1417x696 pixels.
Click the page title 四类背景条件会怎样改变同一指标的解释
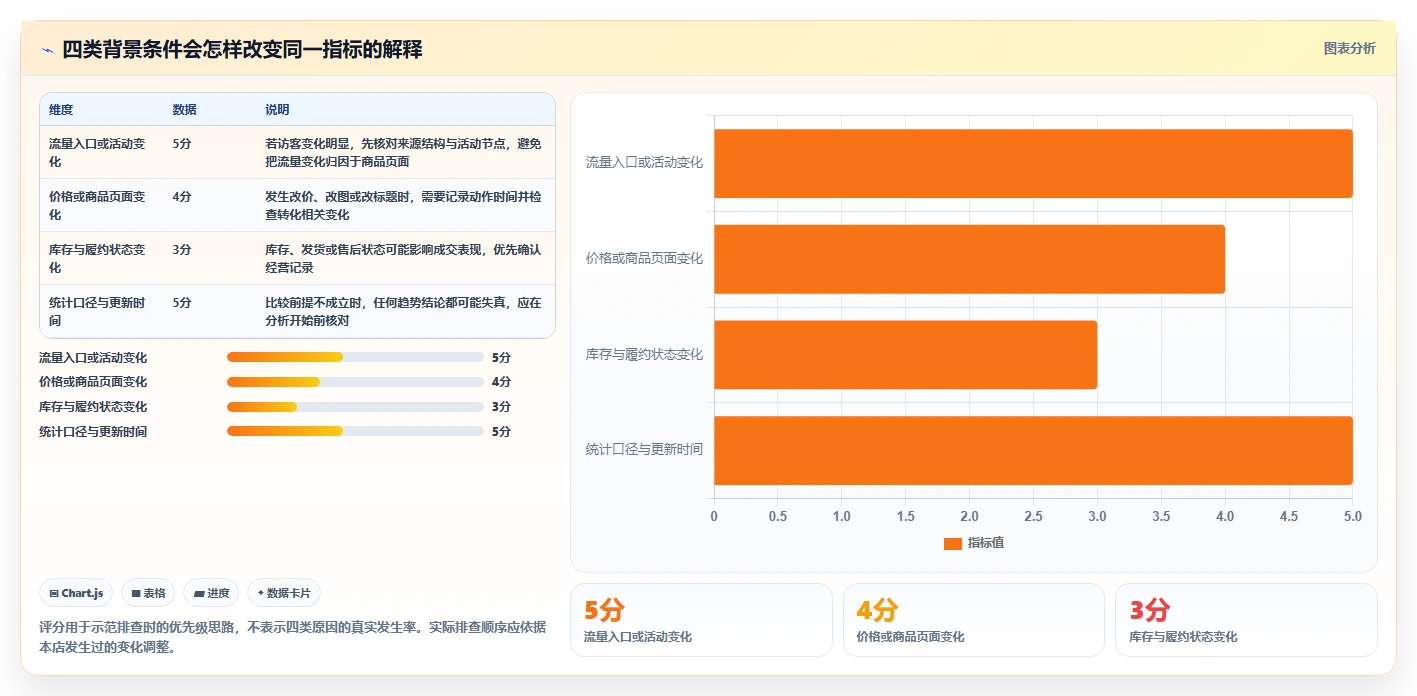pyautogui.click(x=242, y=49)
